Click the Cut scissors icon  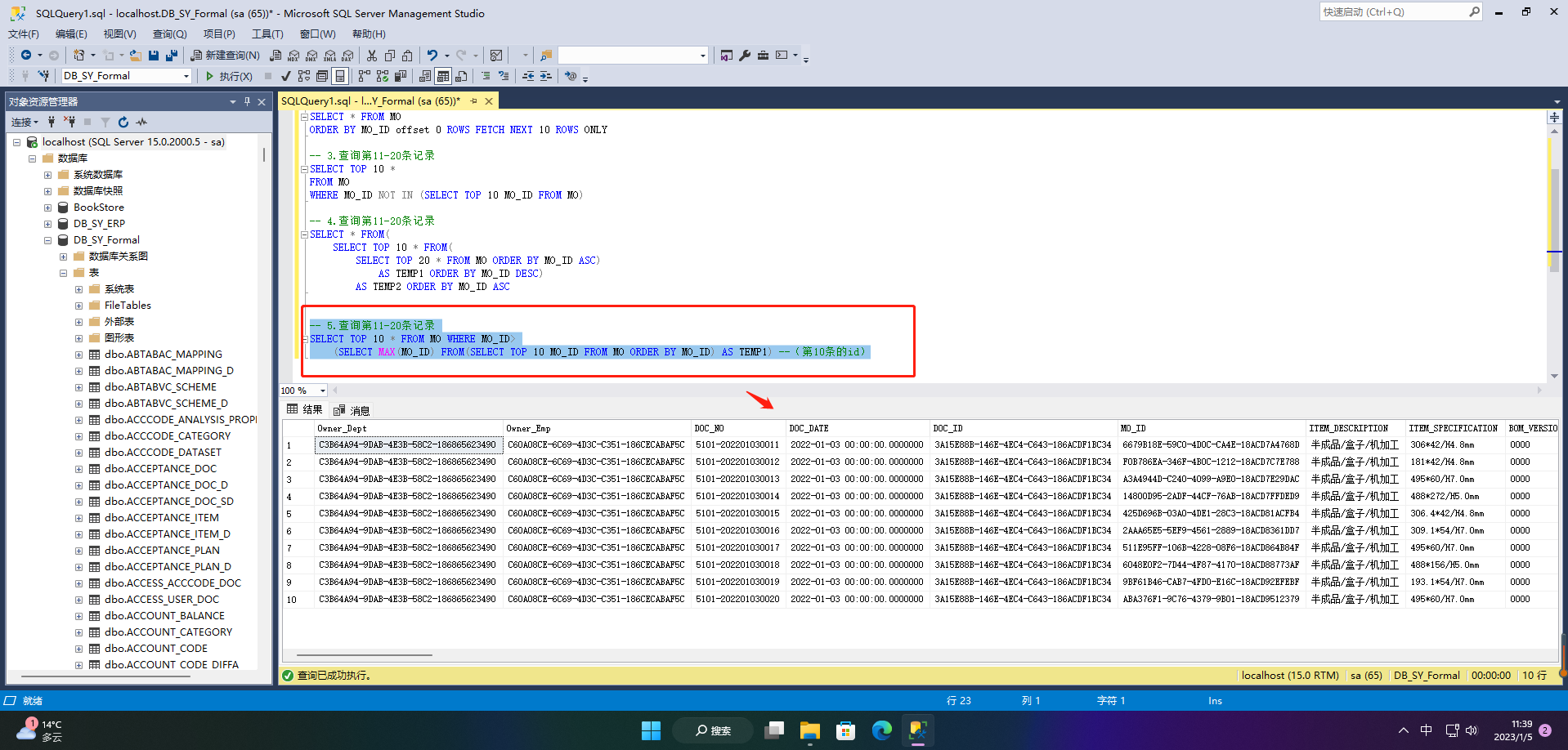pyautogui.click(x=372, y=56)
